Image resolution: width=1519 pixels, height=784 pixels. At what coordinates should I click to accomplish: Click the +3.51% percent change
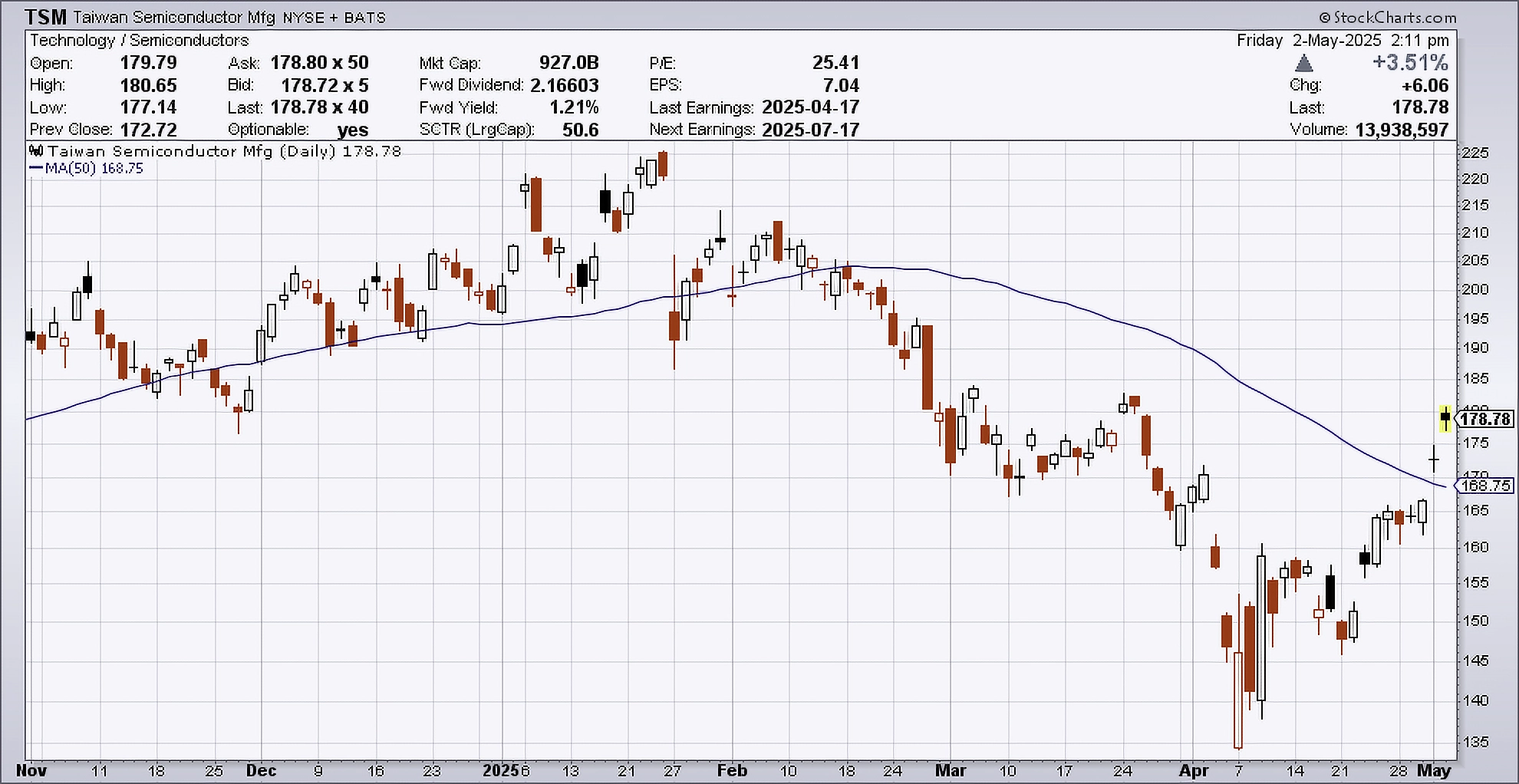pos(1410,63)
